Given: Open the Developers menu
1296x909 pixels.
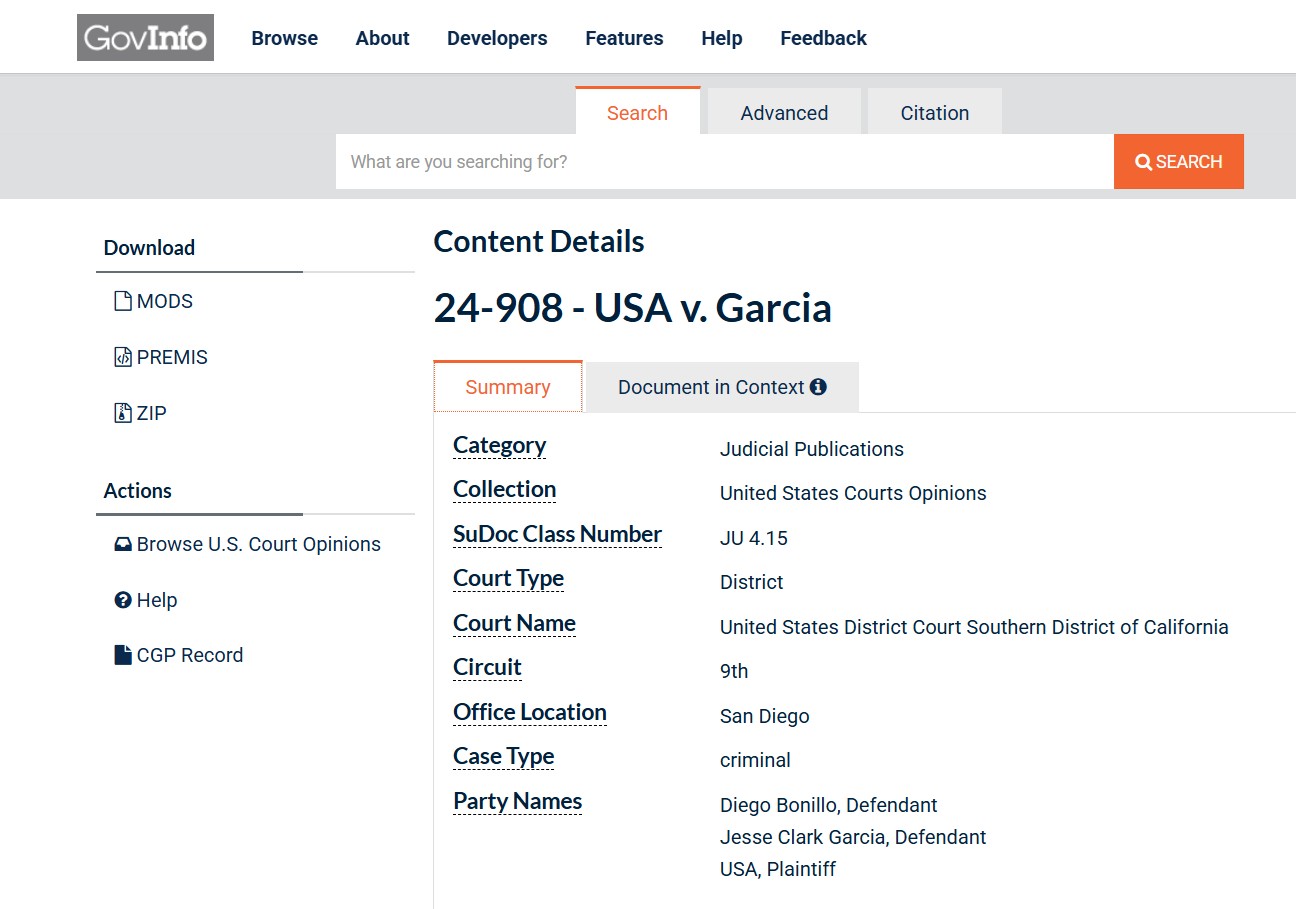Looking at the screenshot, I should 497,38.
